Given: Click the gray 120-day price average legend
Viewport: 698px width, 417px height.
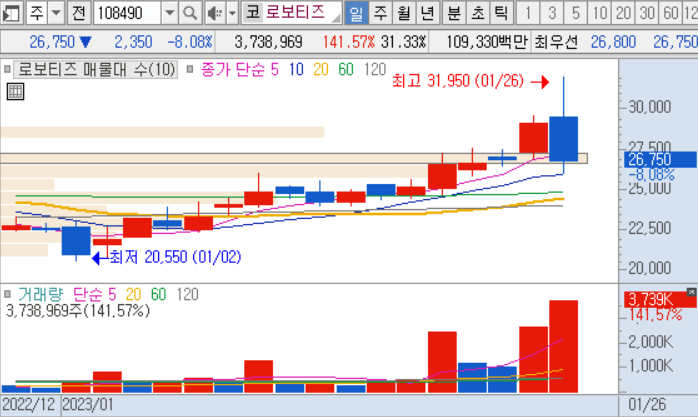Looking at the screenshot, I should click(x=375, y=70).
